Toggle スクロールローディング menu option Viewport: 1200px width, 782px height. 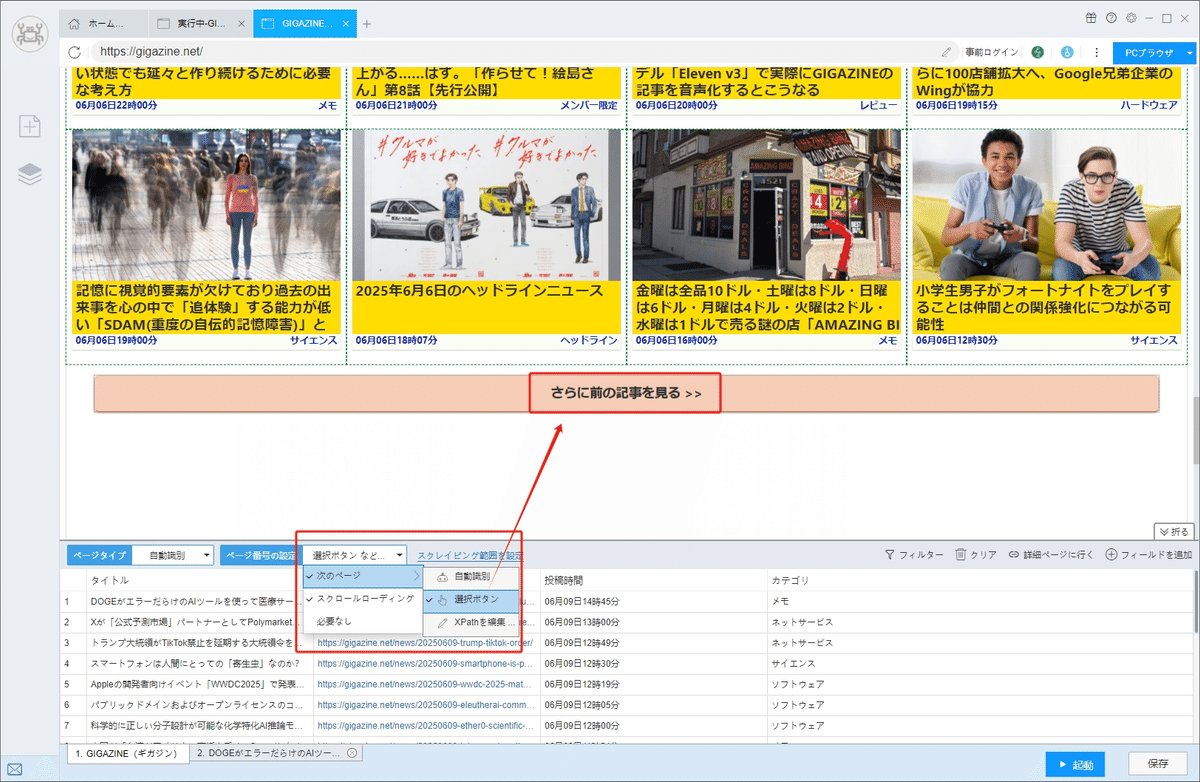click(363, 598)
